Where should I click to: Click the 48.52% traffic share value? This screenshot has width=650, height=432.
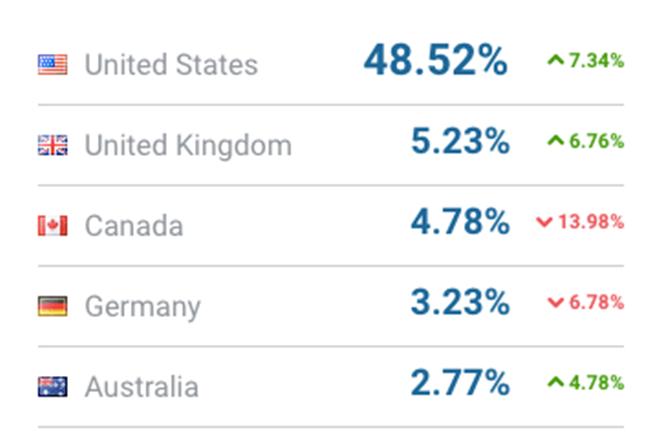(435, 61)
